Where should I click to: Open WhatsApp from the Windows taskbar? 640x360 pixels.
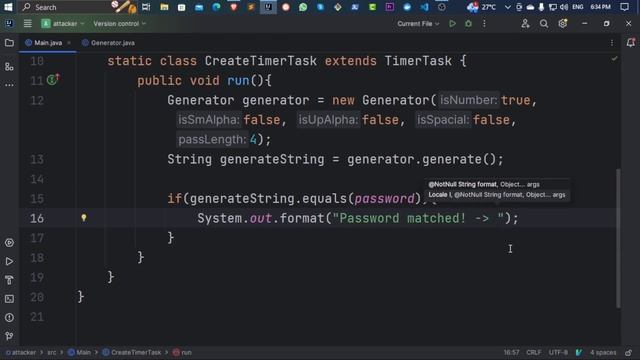click(303, 7)
